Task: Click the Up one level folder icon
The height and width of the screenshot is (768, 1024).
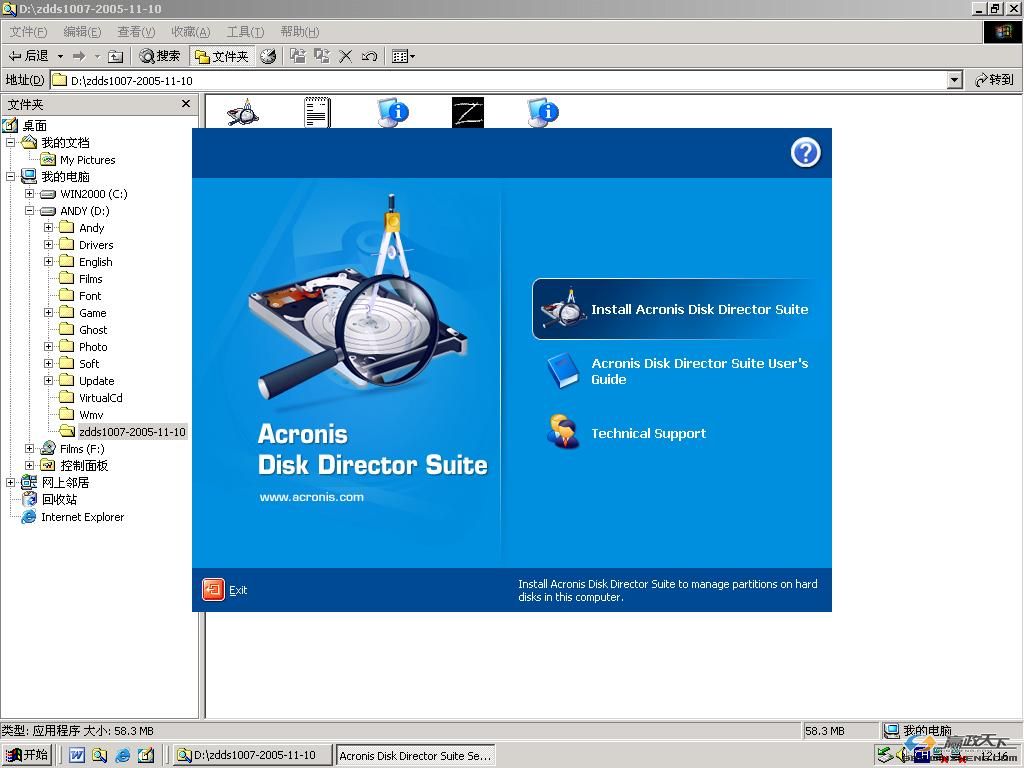Action: coord(116,56)
